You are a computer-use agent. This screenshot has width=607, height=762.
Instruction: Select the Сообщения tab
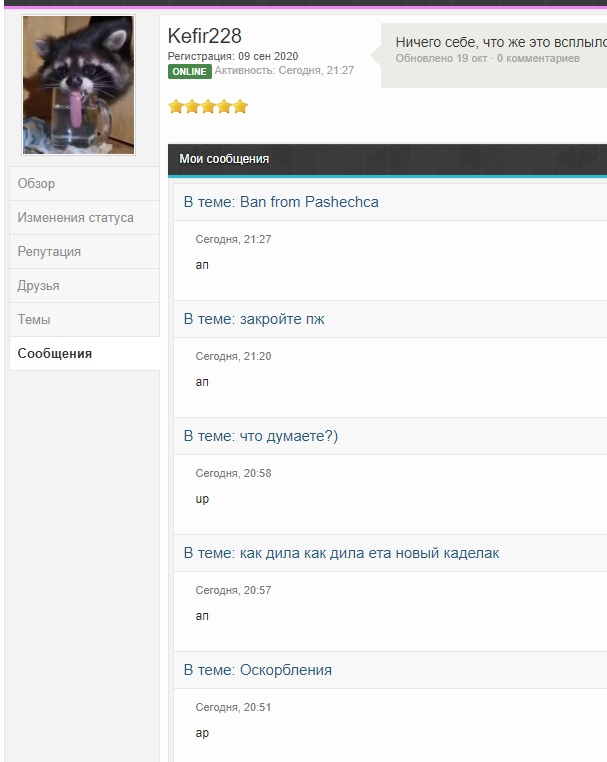85,354
